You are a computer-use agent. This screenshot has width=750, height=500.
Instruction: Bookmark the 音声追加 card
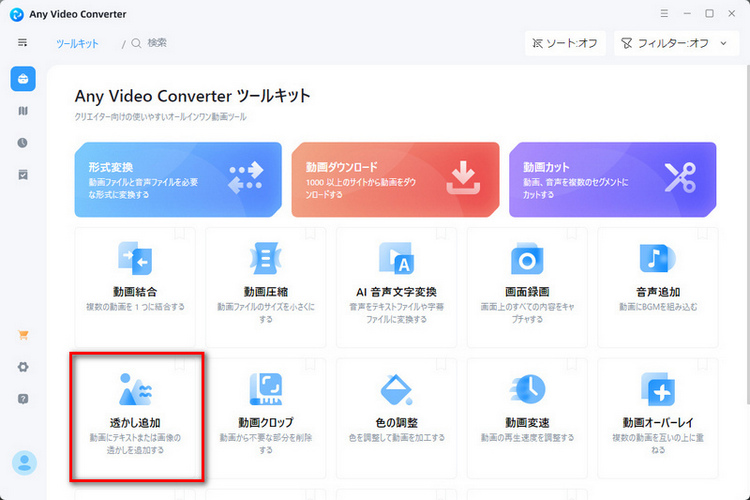click(702, 233)
